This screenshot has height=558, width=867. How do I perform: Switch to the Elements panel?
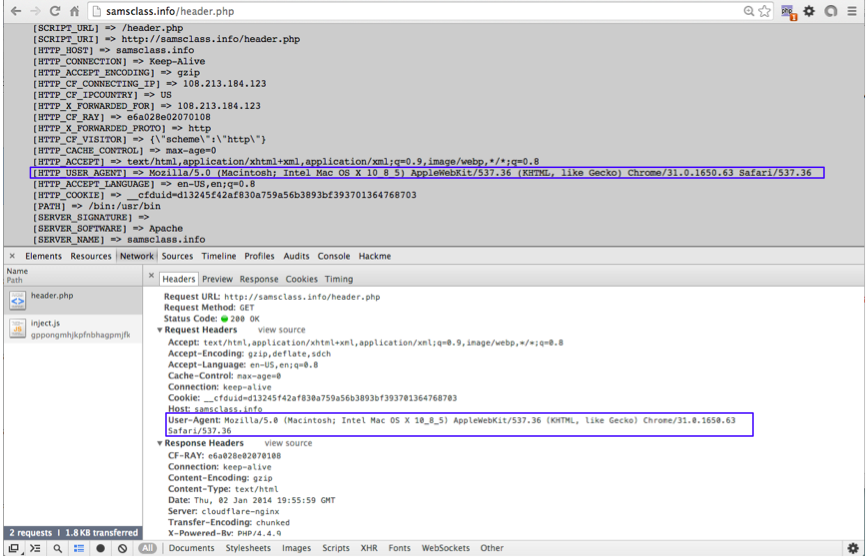[43, 256]
